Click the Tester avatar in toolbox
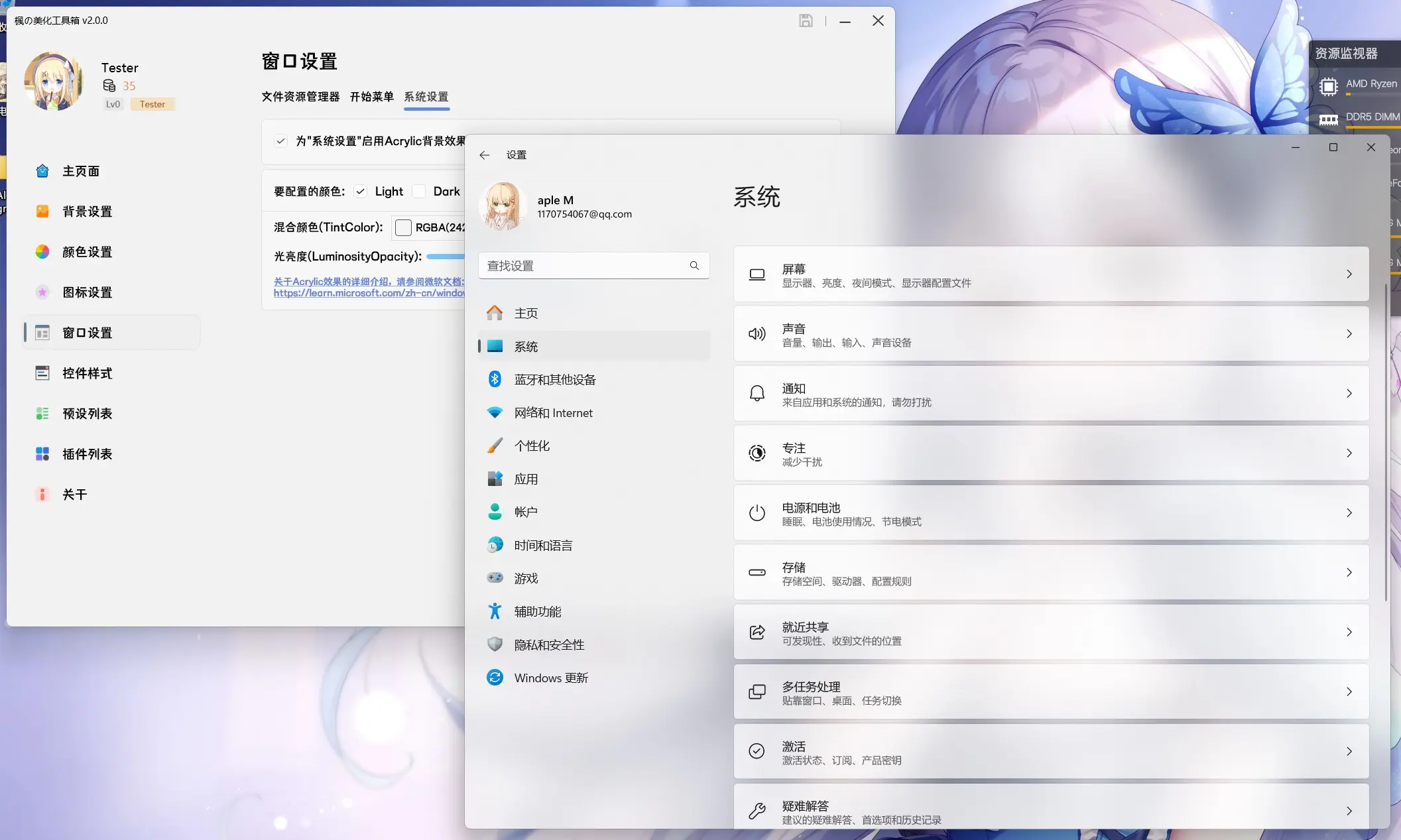 tap(54, 81)
